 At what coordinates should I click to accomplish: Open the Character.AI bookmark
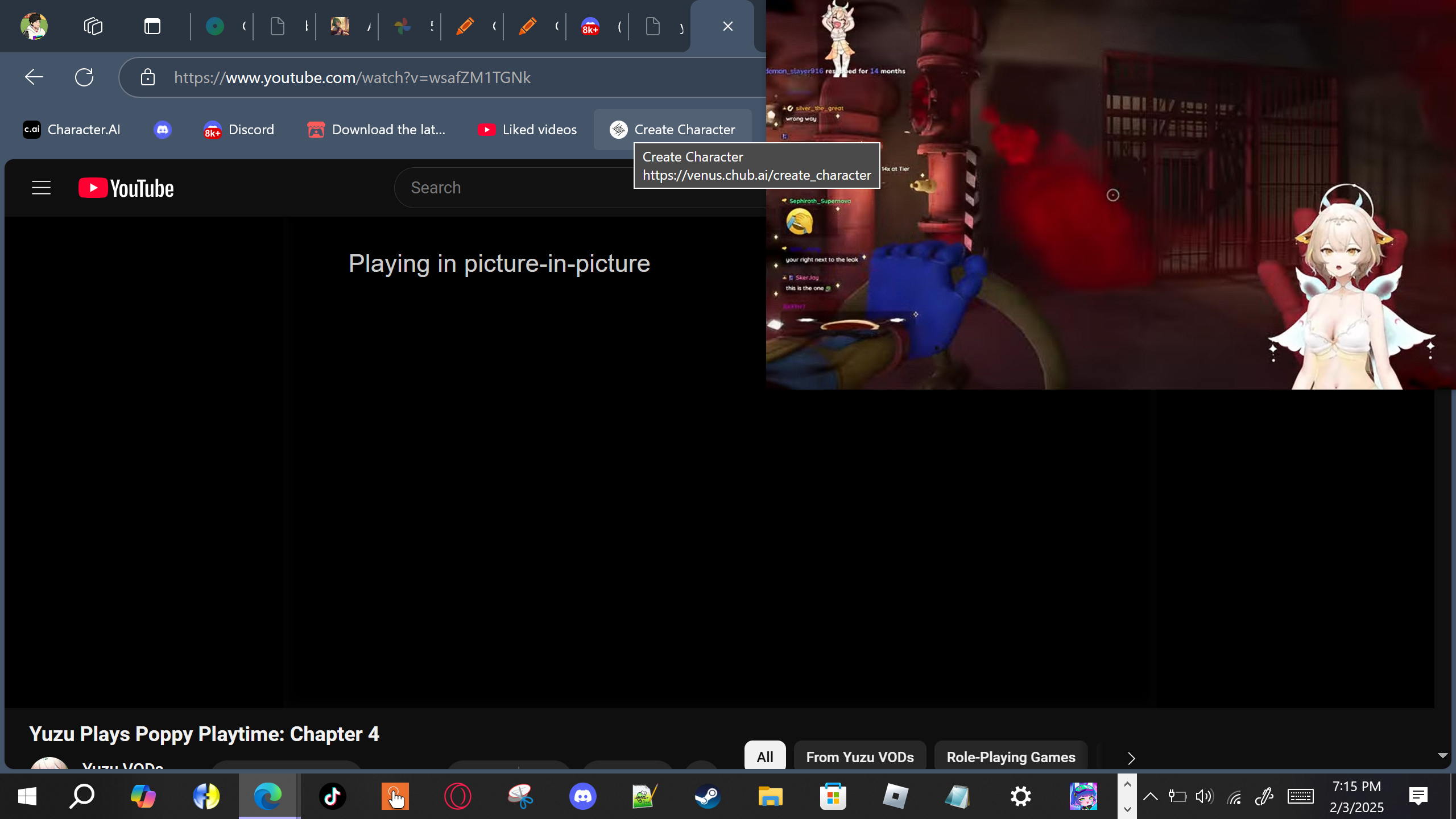72,130
